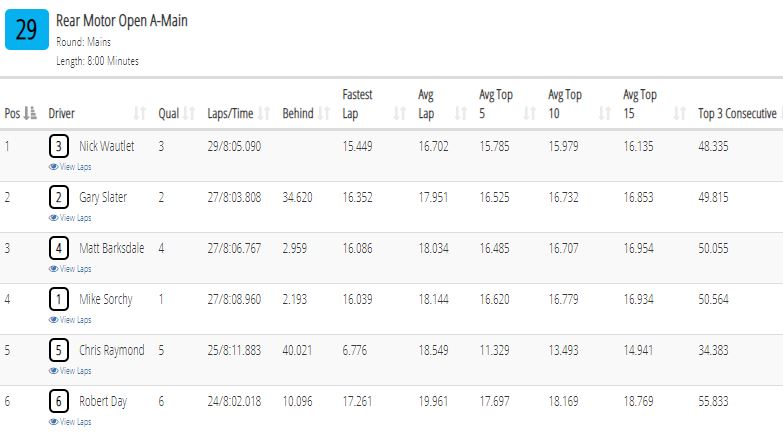Click Matt Barksdale's car number 4 badge

click(59, 248)
